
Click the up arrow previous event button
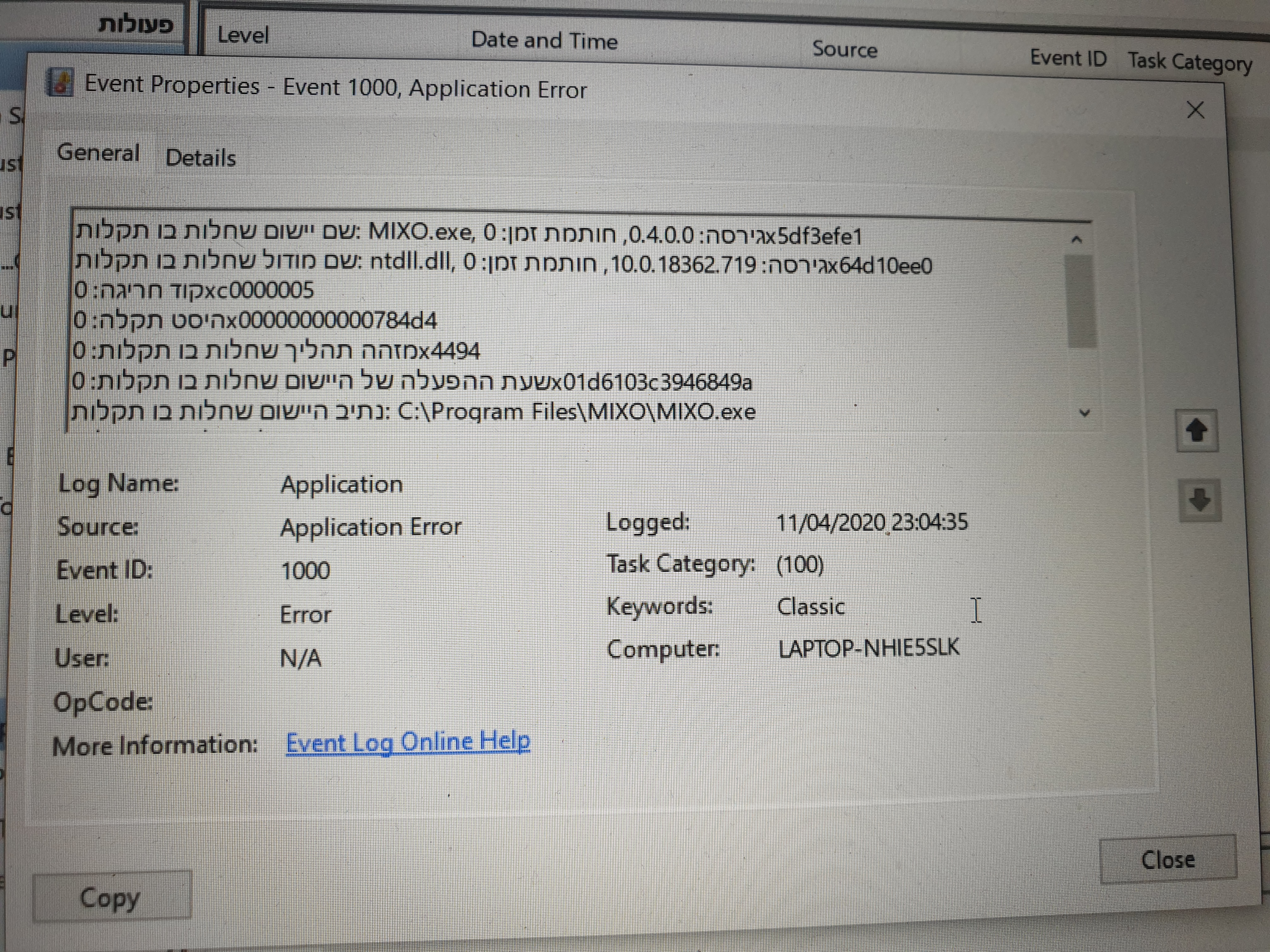[x=1197, y=430]
